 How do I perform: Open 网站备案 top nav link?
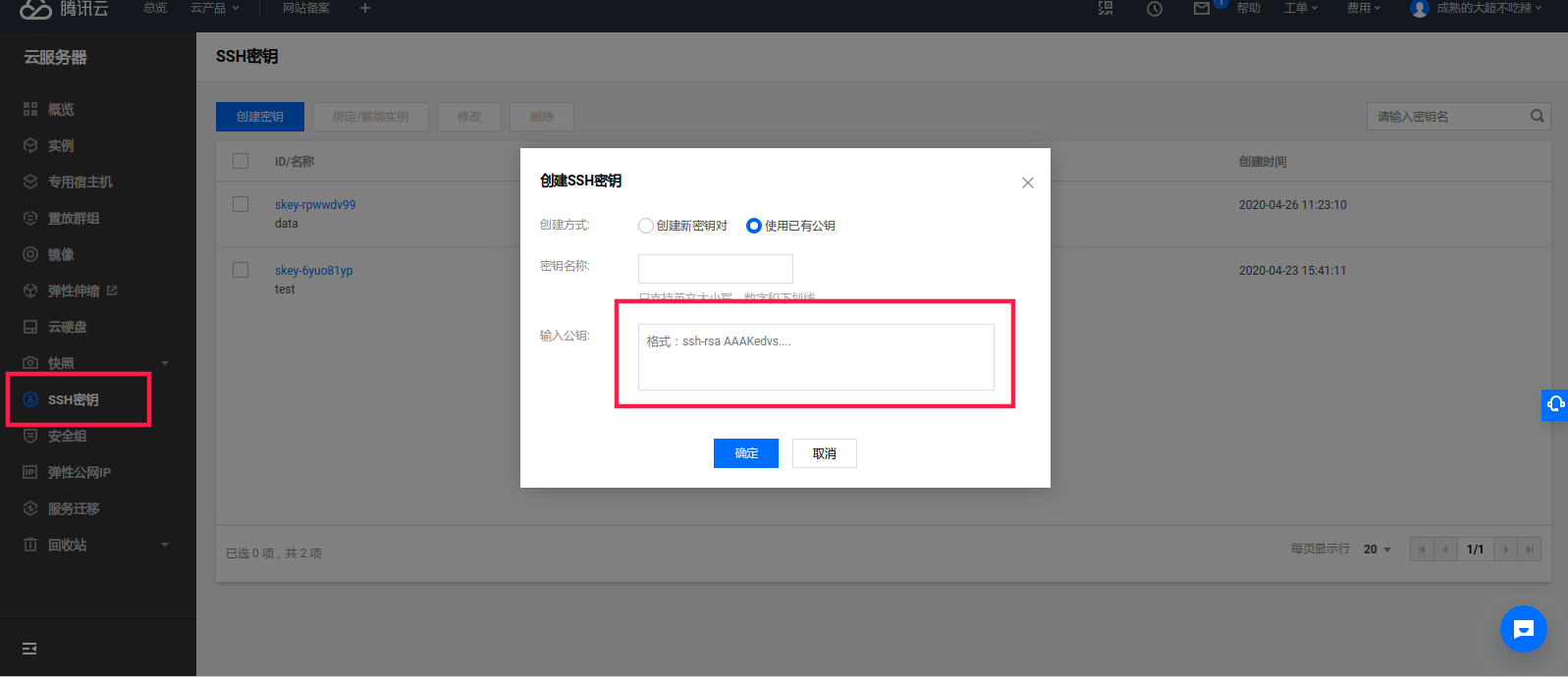coord(306,8)
